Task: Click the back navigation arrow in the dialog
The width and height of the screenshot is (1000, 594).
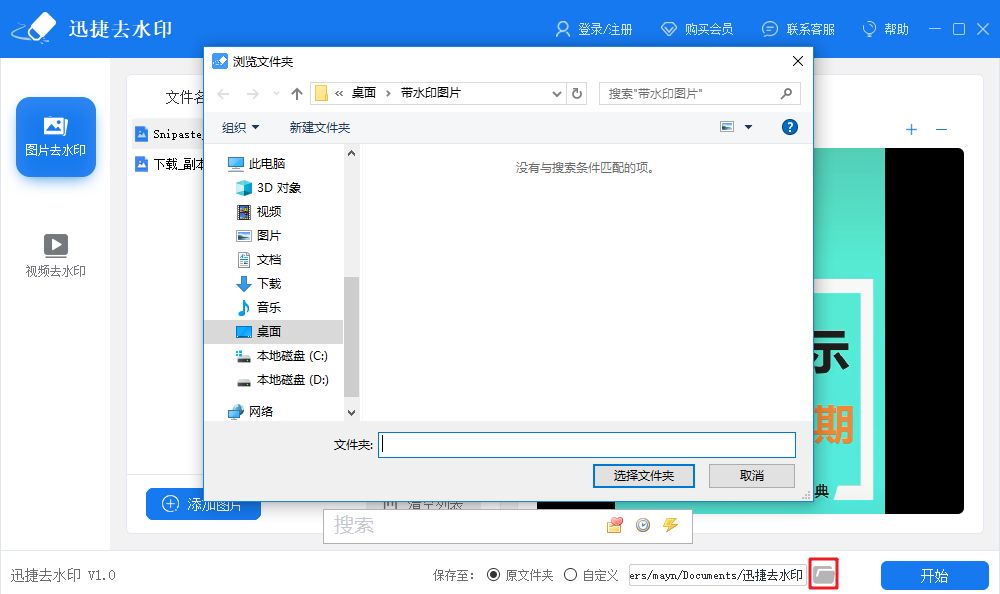Action: 221,93
